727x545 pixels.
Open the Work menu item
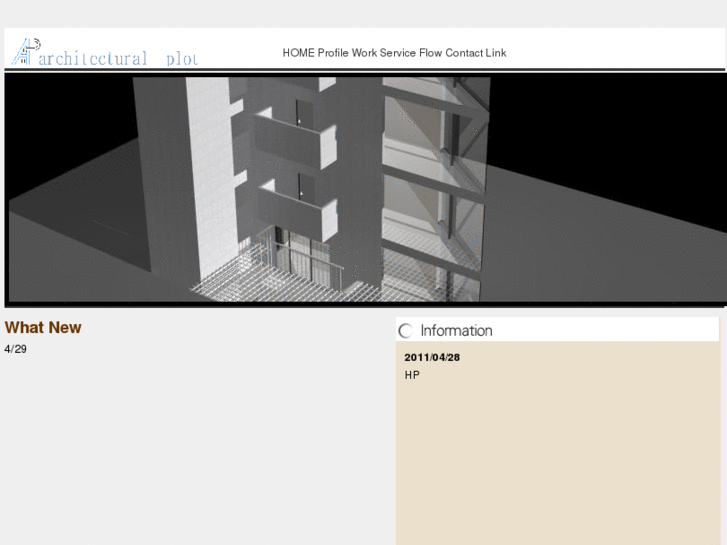(x=364, y=53)
